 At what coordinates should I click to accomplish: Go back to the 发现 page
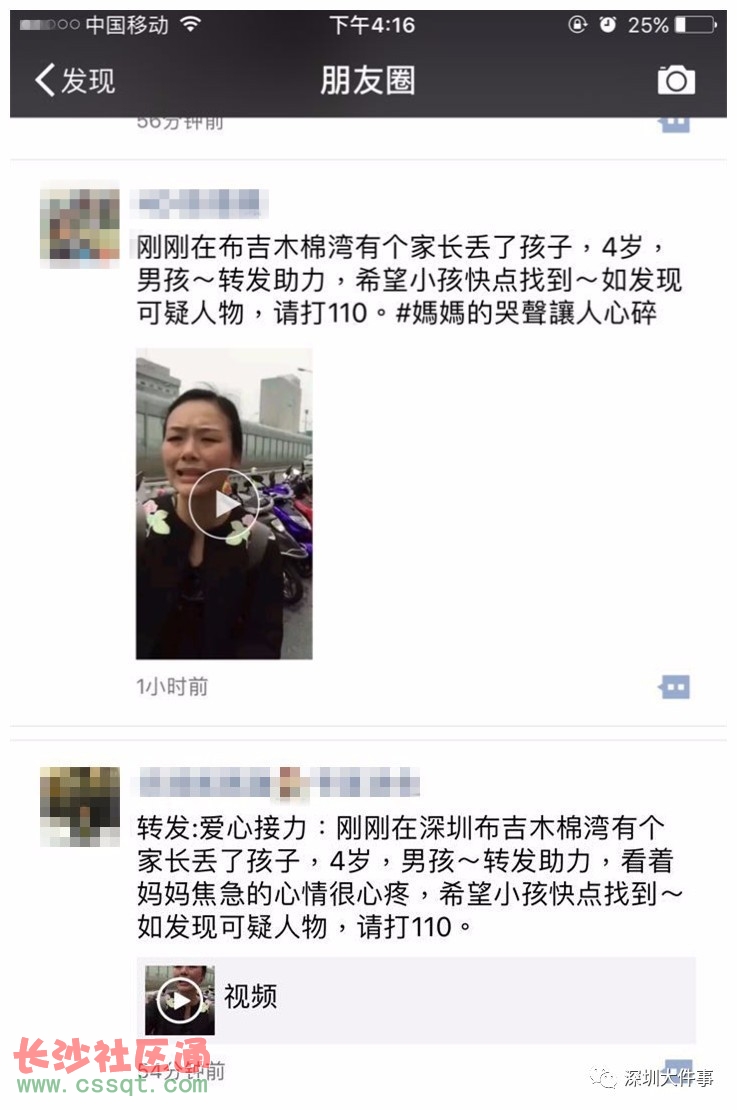75,80
